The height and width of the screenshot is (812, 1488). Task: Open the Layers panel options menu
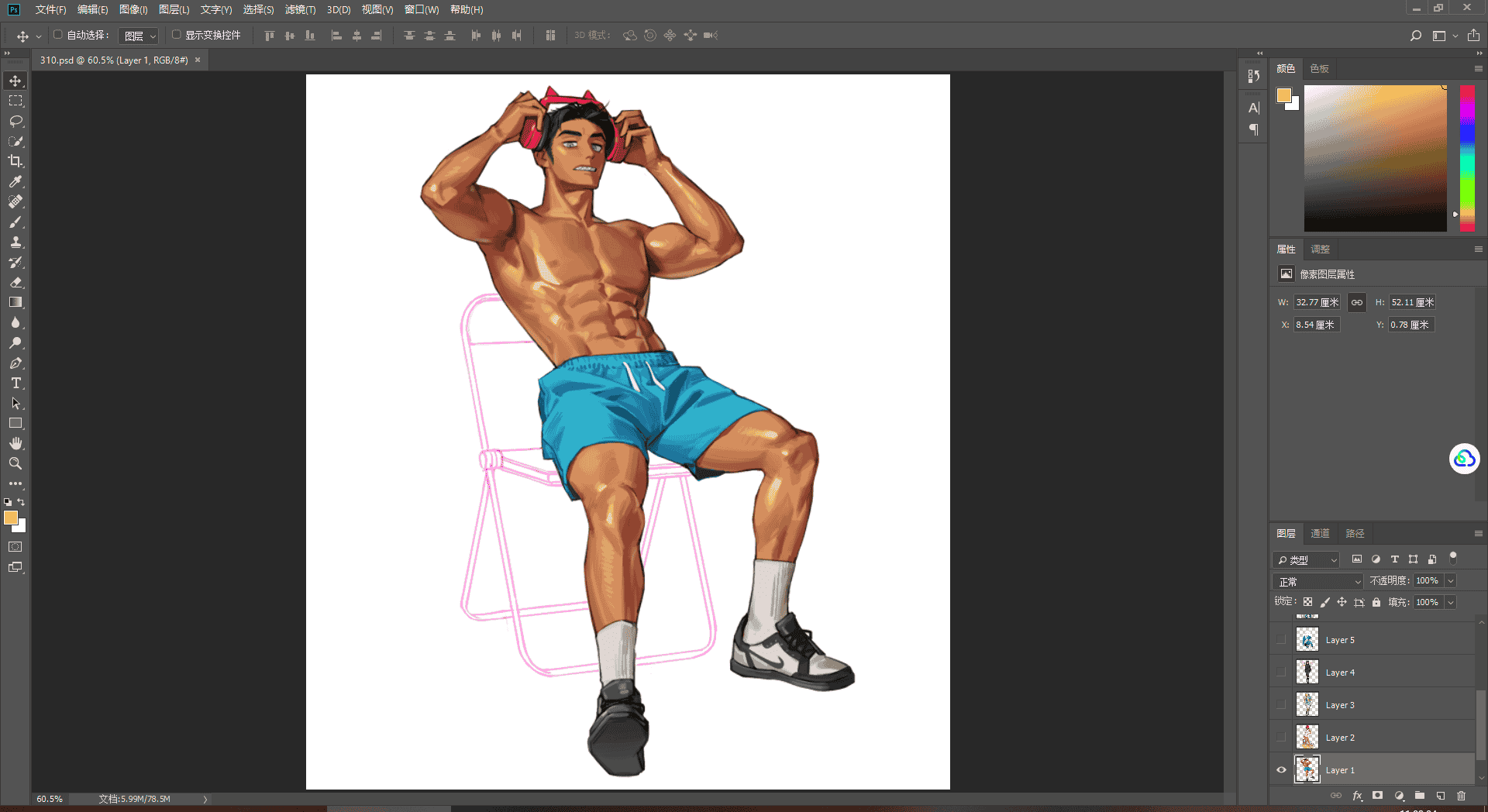[x=1478, y=534]
